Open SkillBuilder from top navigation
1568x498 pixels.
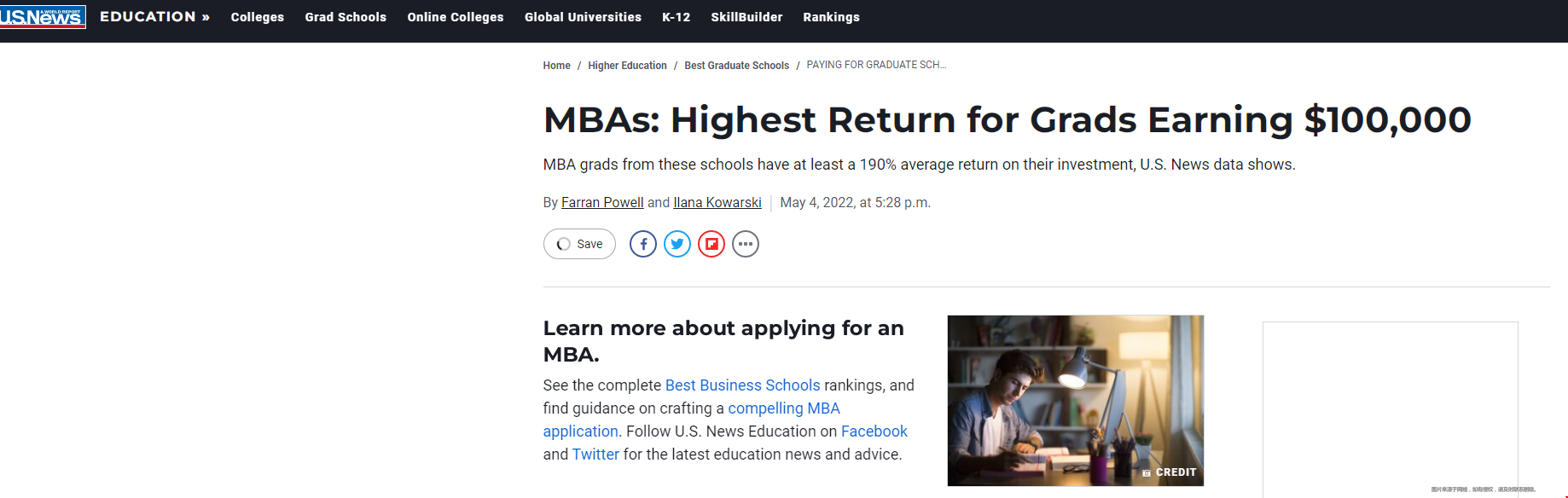[746, 17]
